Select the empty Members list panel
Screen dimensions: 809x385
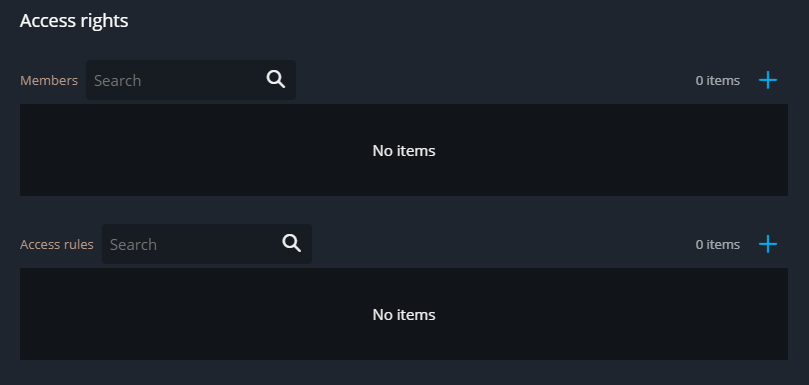(x=404, y=150)
